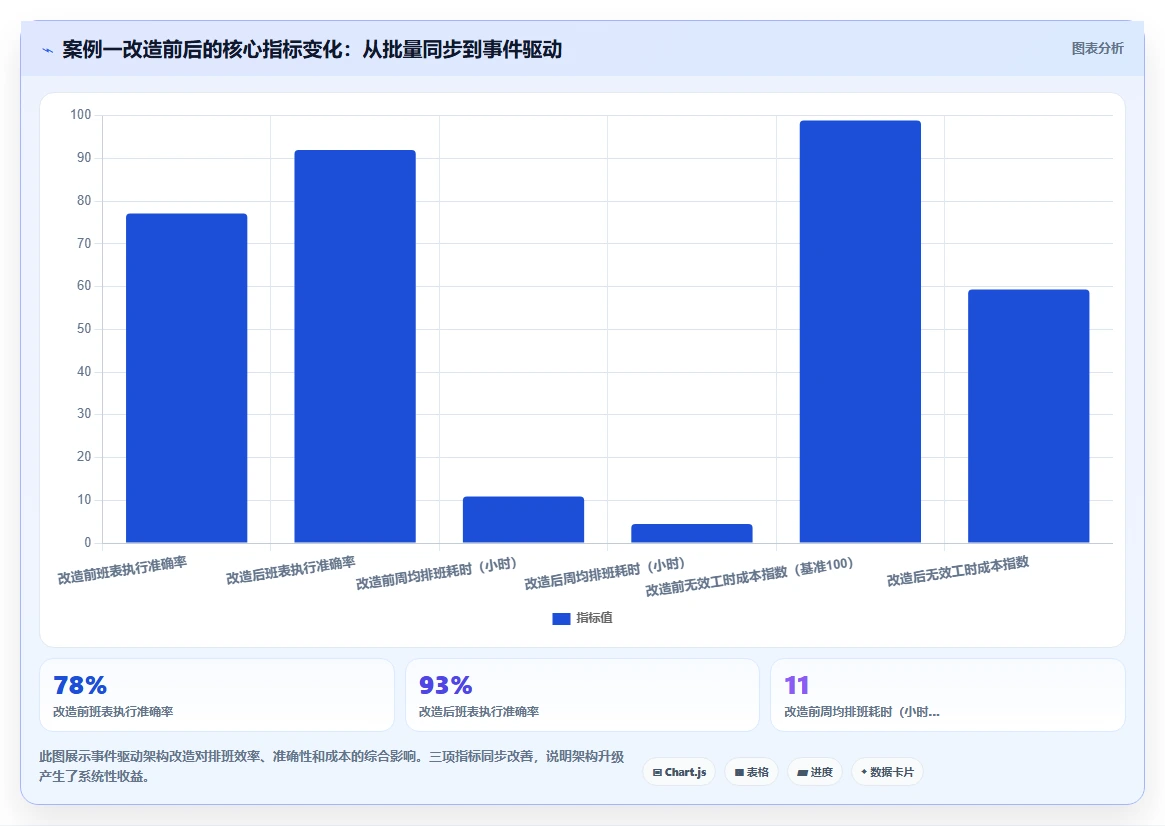Screen dimensions: 1165x826
Task: Click the 93% value text
Action: pyautogui.click(x=446, y=685)
